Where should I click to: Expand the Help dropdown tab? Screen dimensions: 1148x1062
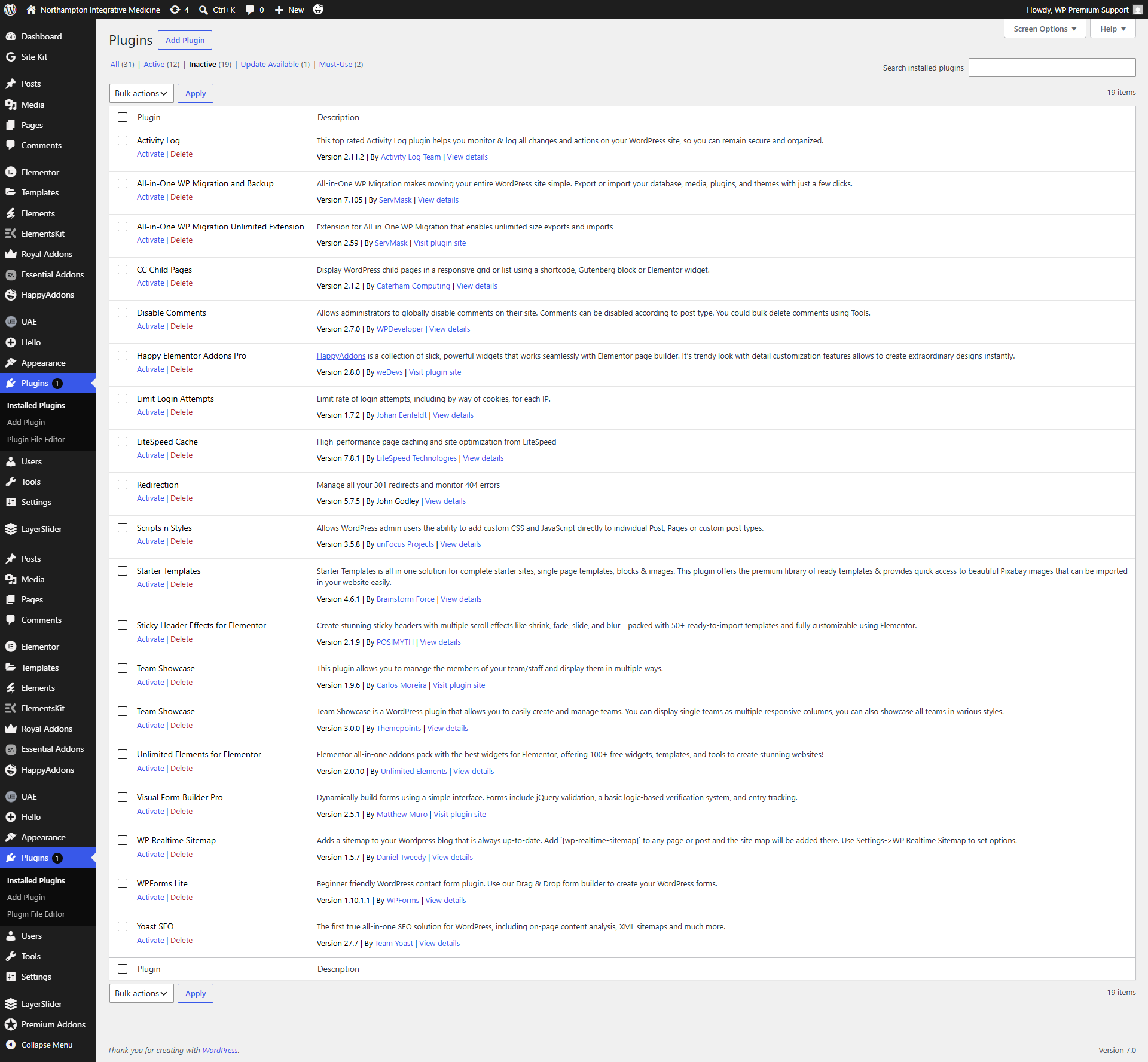pos(1113,29)
